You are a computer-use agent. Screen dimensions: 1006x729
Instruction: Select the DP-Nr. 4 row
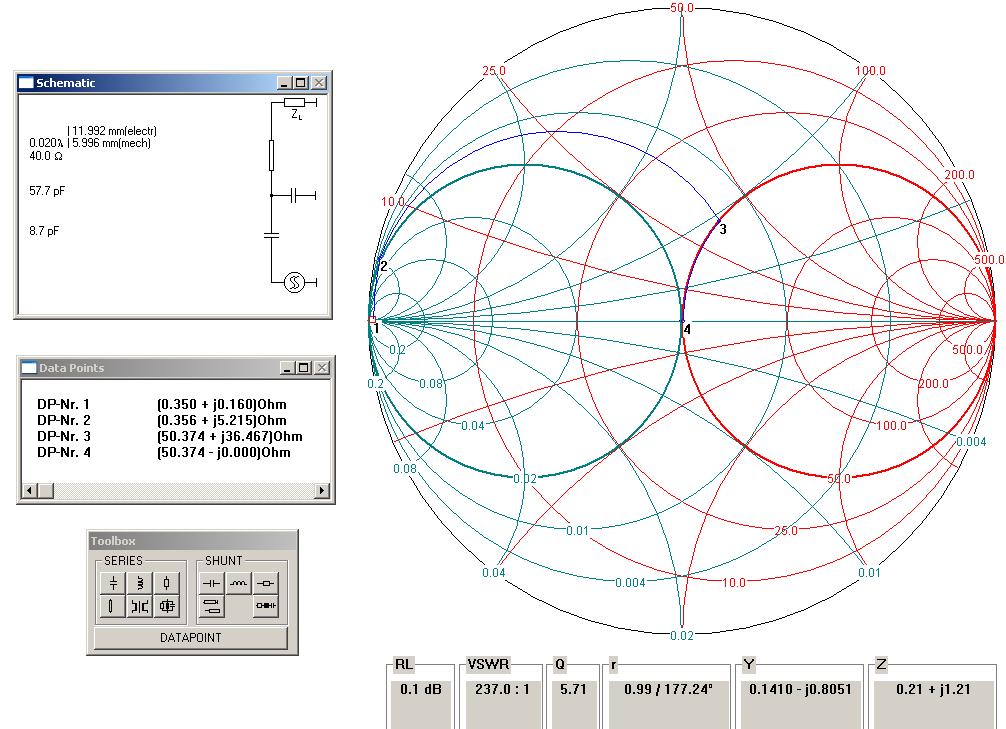pos(164,452)
